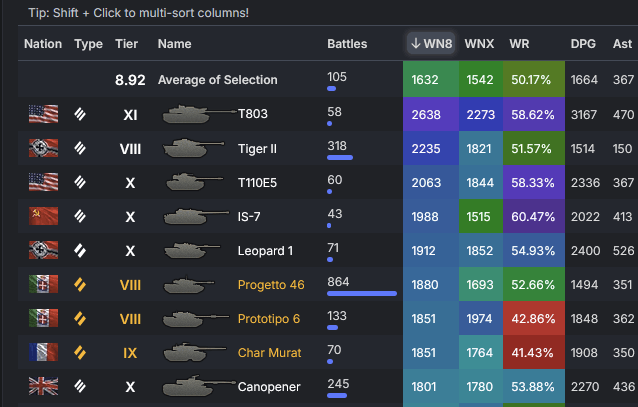
Task: Click the gold type icon for Progetto 46
Action: (x=81, y=284)
